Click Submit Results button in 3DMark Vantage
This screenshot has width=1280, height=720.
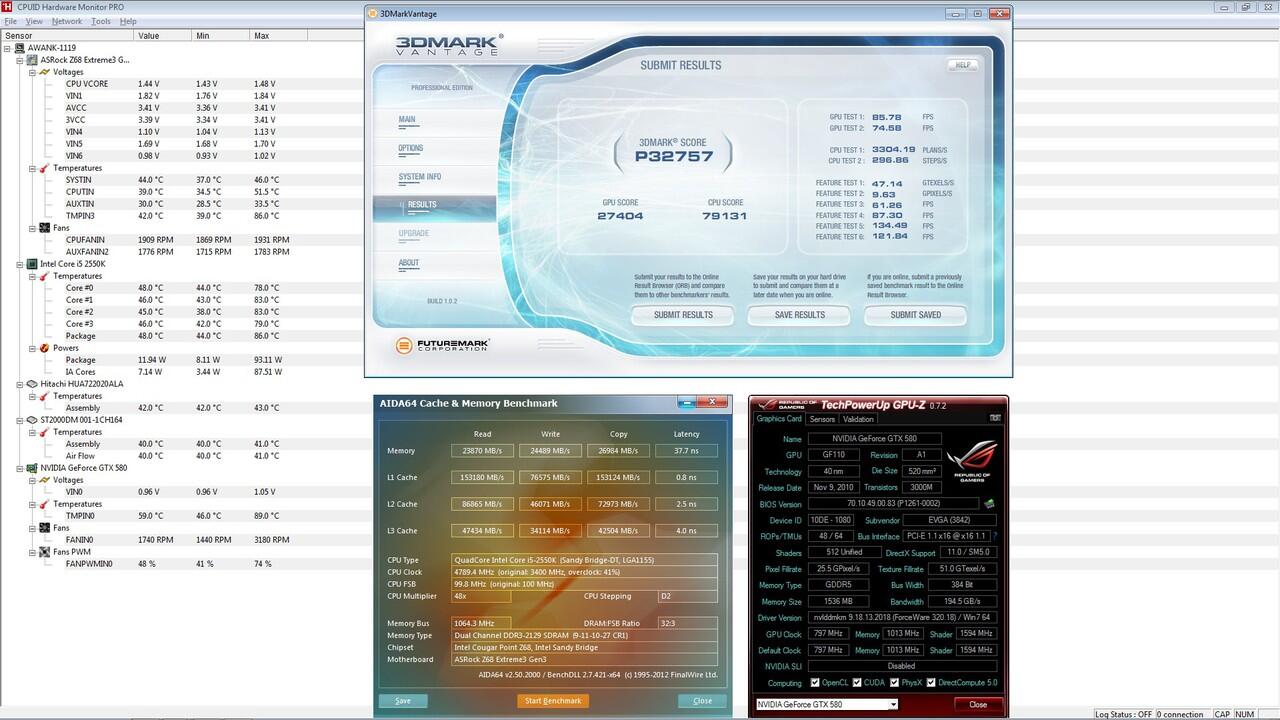coord(683,315)
